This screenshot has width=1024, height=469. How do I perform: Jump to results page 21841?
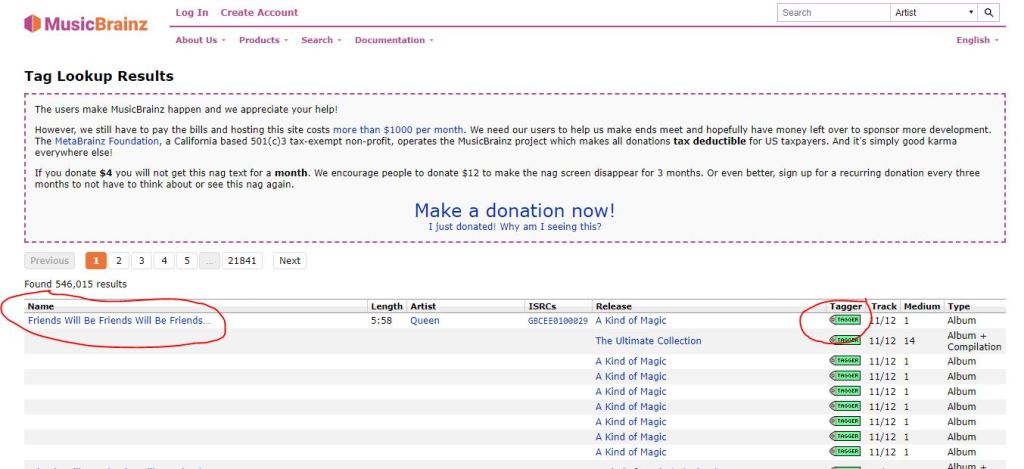tap(242, 261)
